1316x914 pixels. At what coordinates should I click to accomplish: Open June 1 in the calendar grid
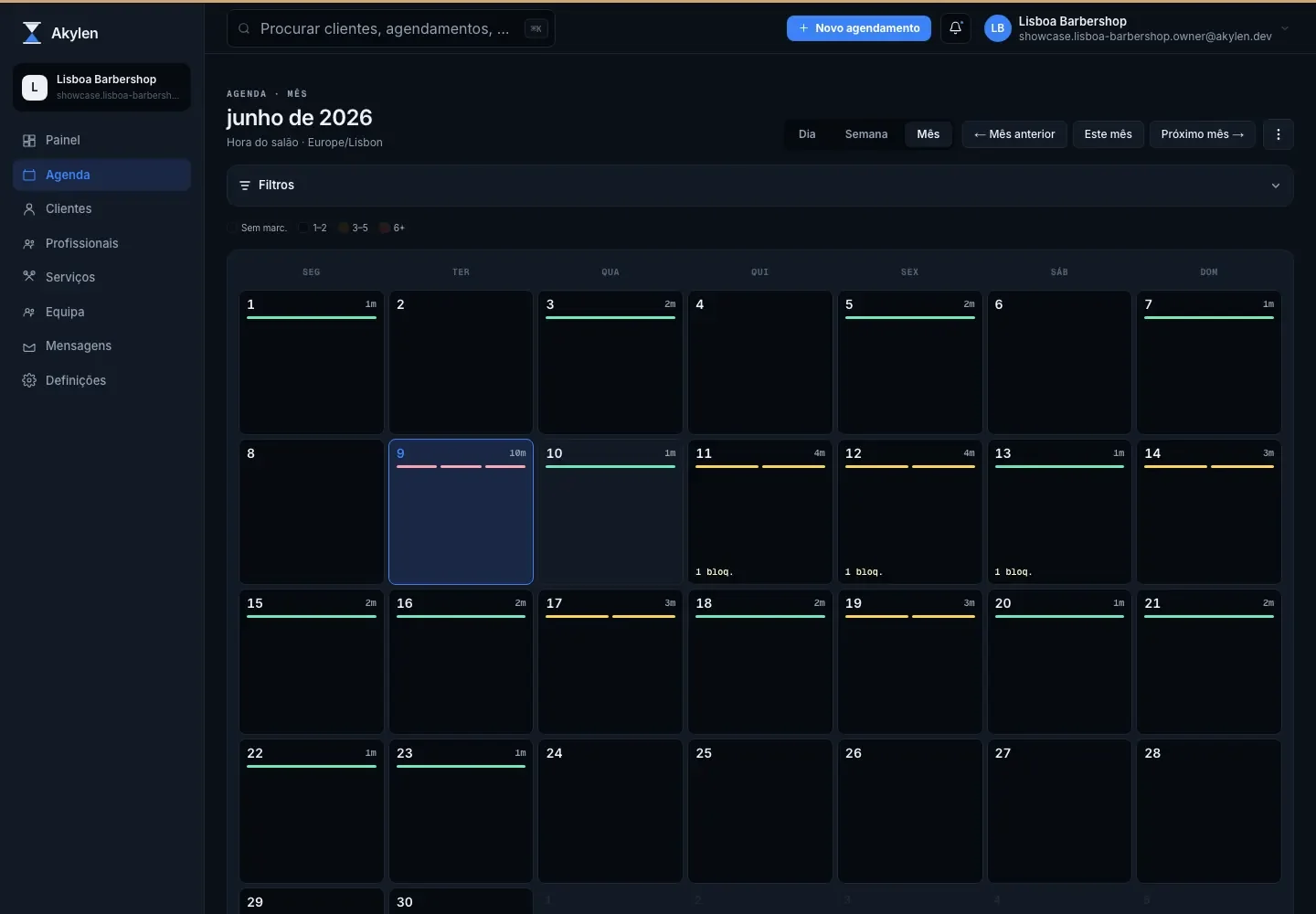point(312,362)
